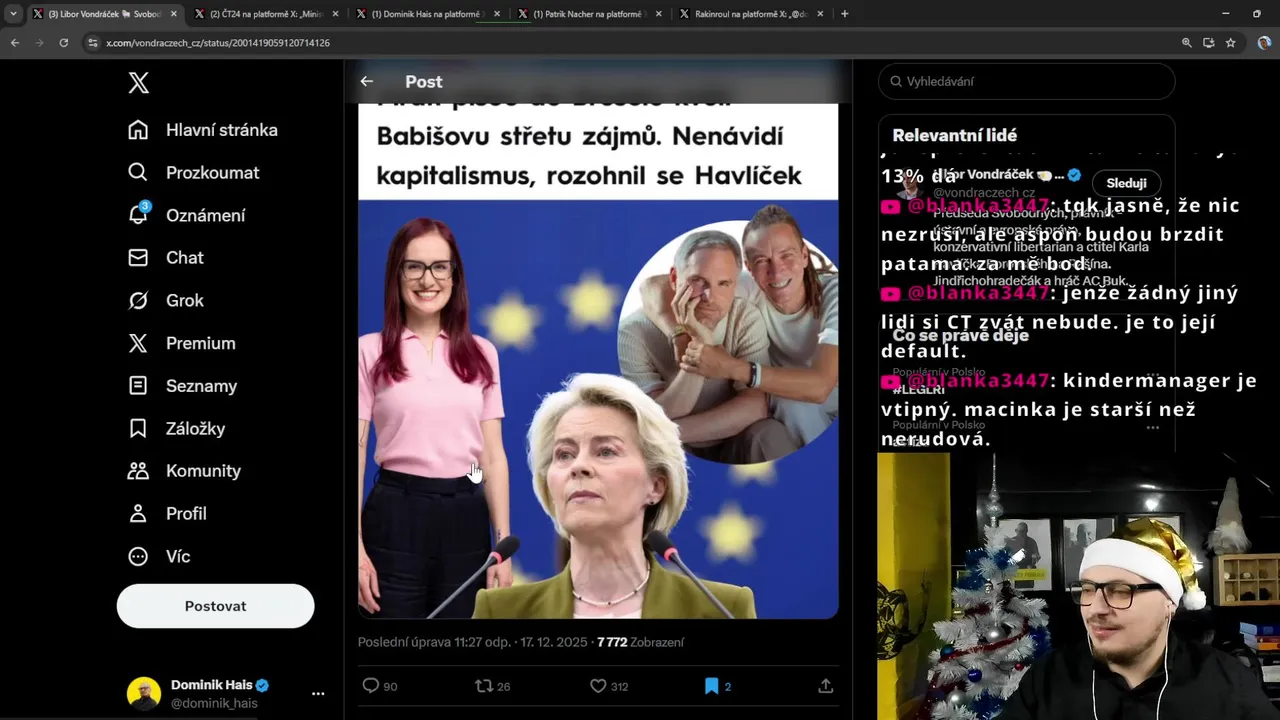Click the @dominik_hais handle
This screenshot has height=720, width=1280.
coord(214,703)
